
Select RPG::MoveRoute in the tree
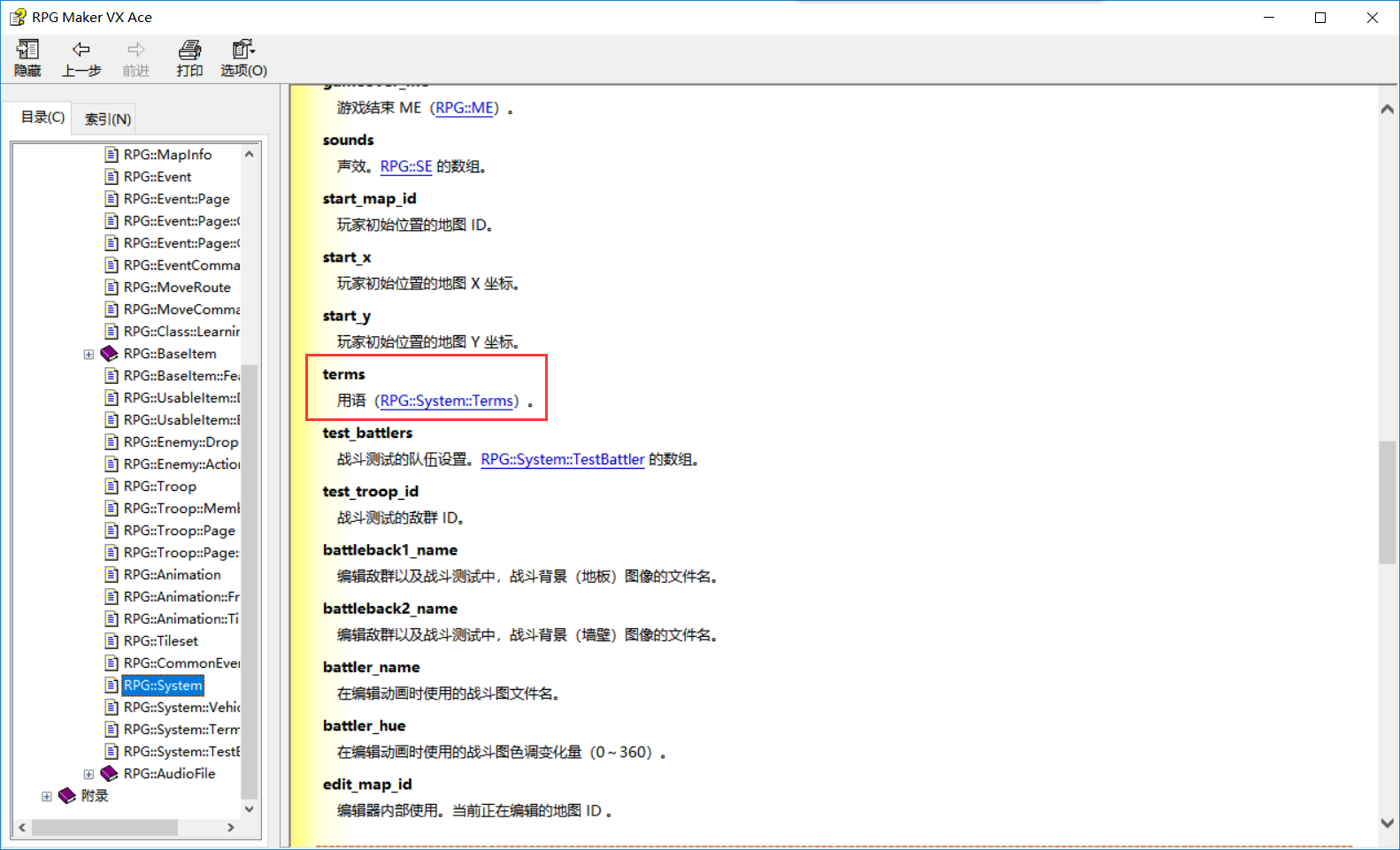point(177,287)
